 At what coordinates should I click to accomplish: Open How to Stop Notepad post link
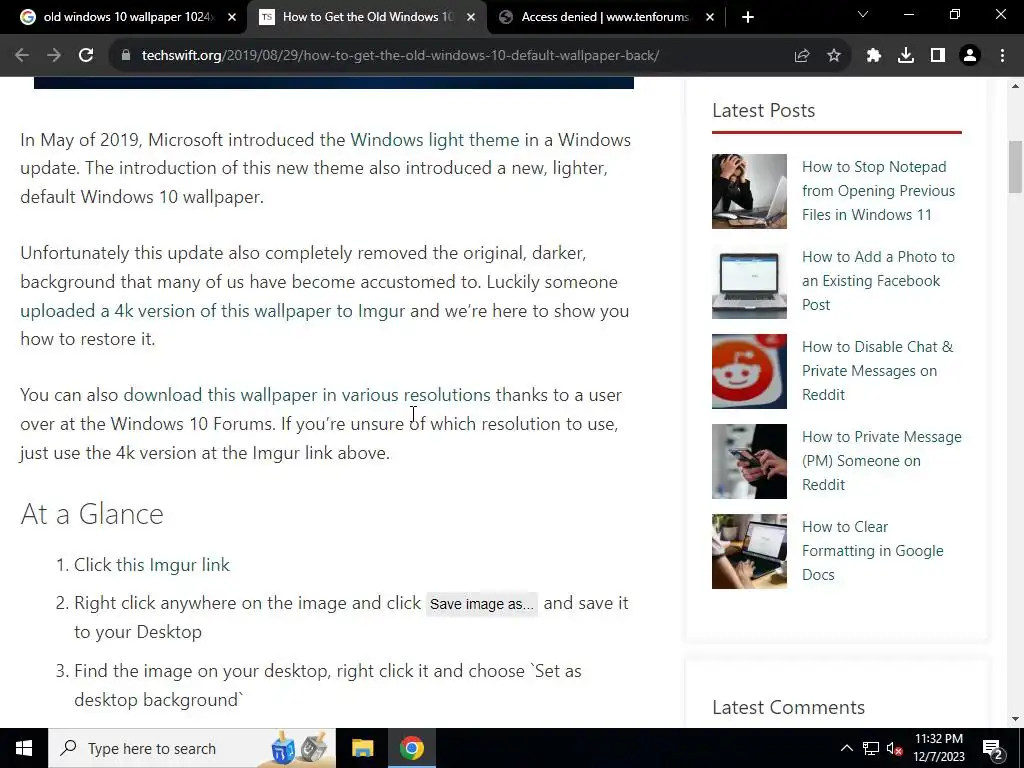(x=878, y=191)
